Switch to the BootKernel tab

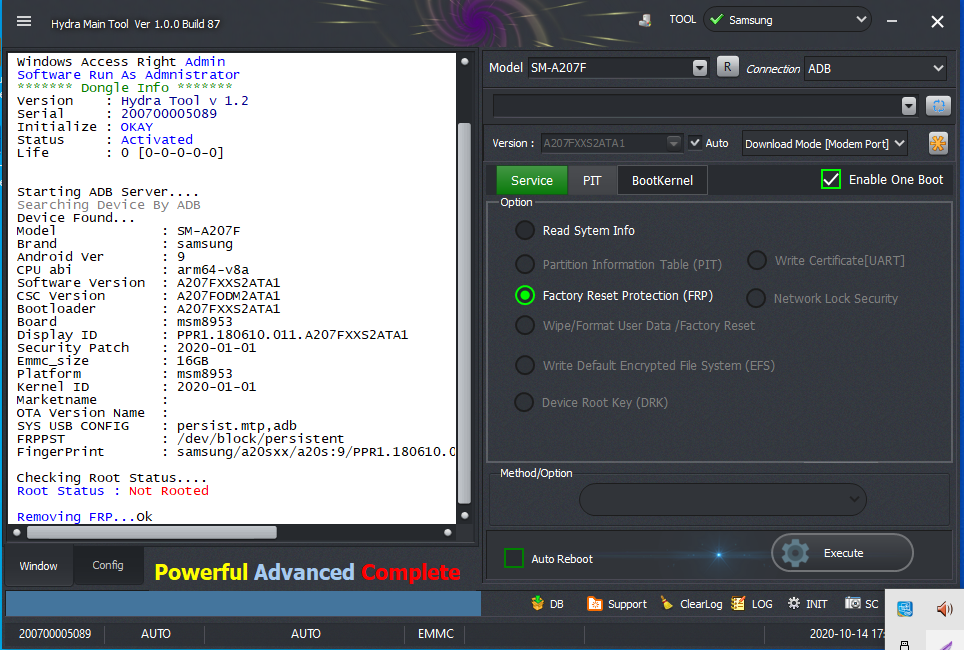coord(662,181)
